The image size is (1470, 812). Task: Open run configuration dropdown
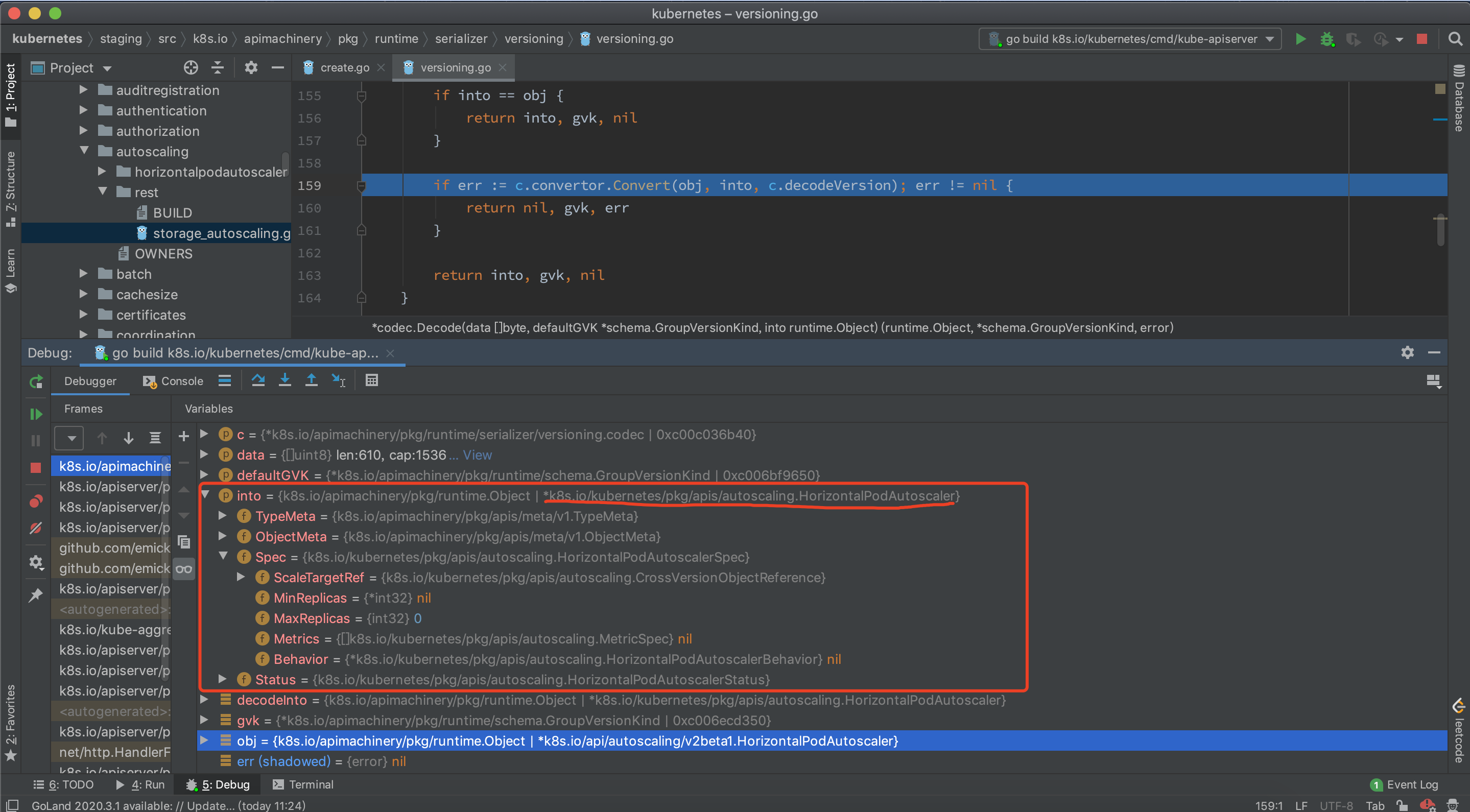(x=1130, y=39)
